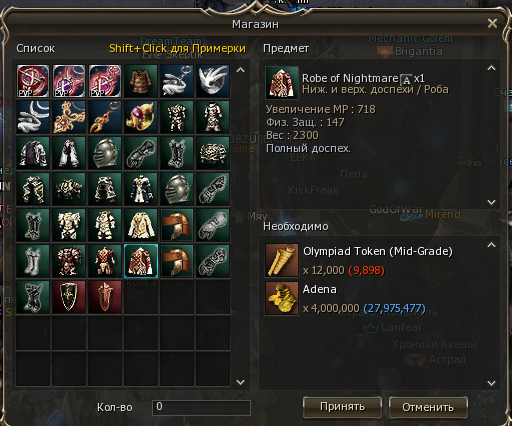512x426 pixels.
Task: Select the Olympiad Token requirement icon
Action: point(282,260)
